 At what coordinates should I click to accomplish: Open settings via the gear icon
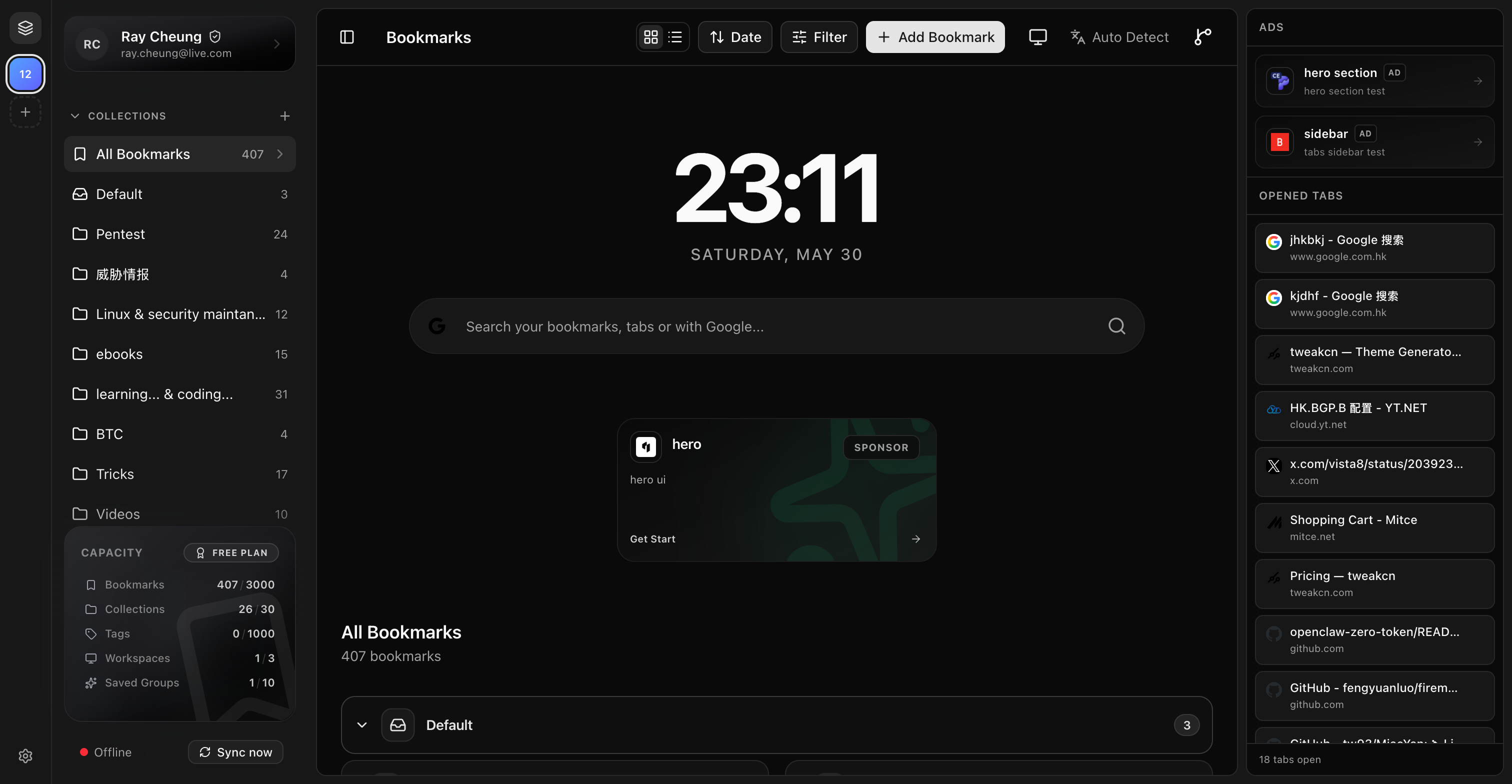coord(25,756)
